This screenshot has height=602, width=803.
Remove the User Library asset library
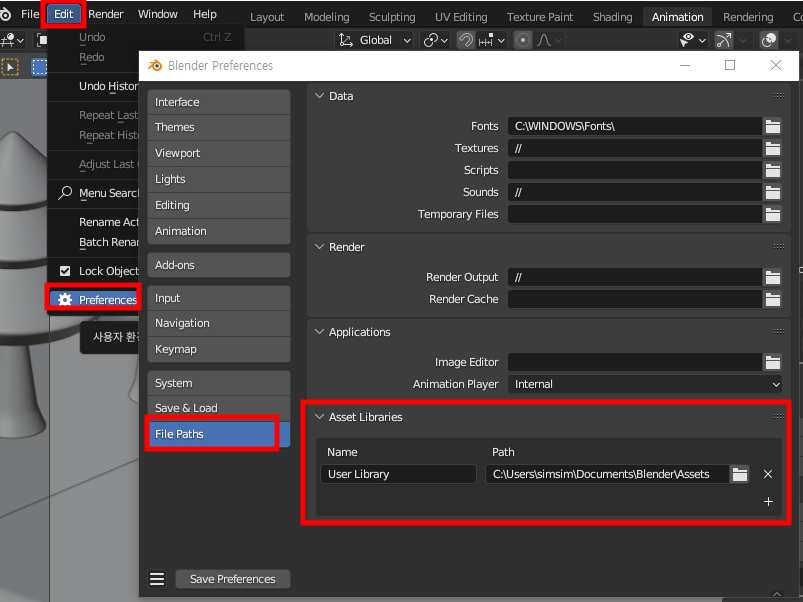point(768,474)
